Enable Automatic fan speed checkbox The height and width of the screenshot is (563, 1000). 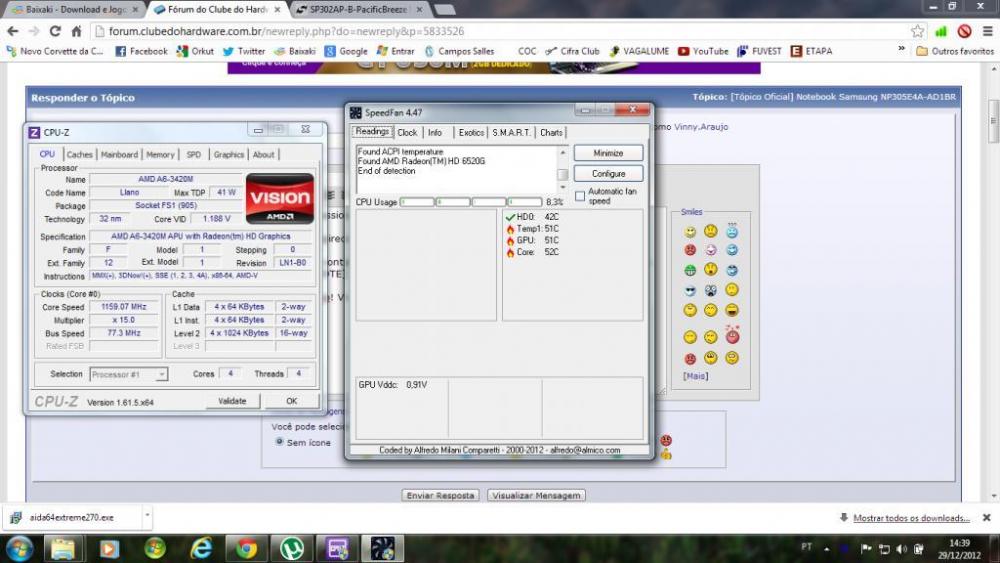tap(580, 196)
